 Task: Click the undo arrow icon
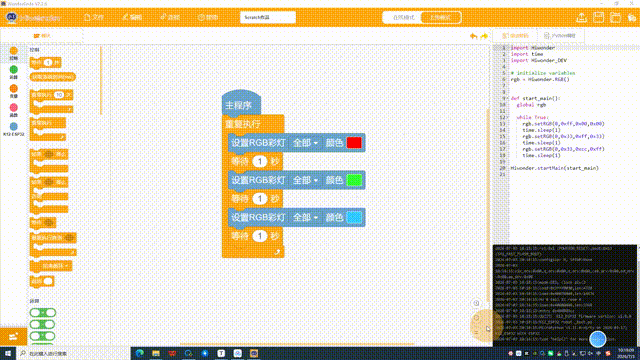(473, 36)
